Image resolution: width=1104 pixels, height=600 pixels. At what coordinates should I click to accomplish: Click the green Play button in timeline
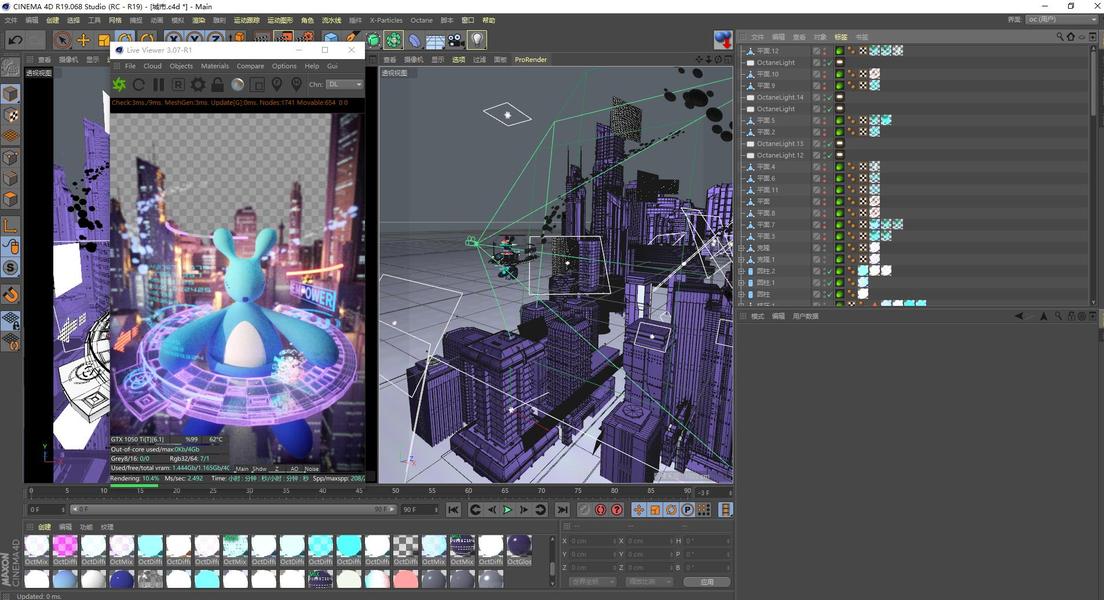(x=507, y=510)
